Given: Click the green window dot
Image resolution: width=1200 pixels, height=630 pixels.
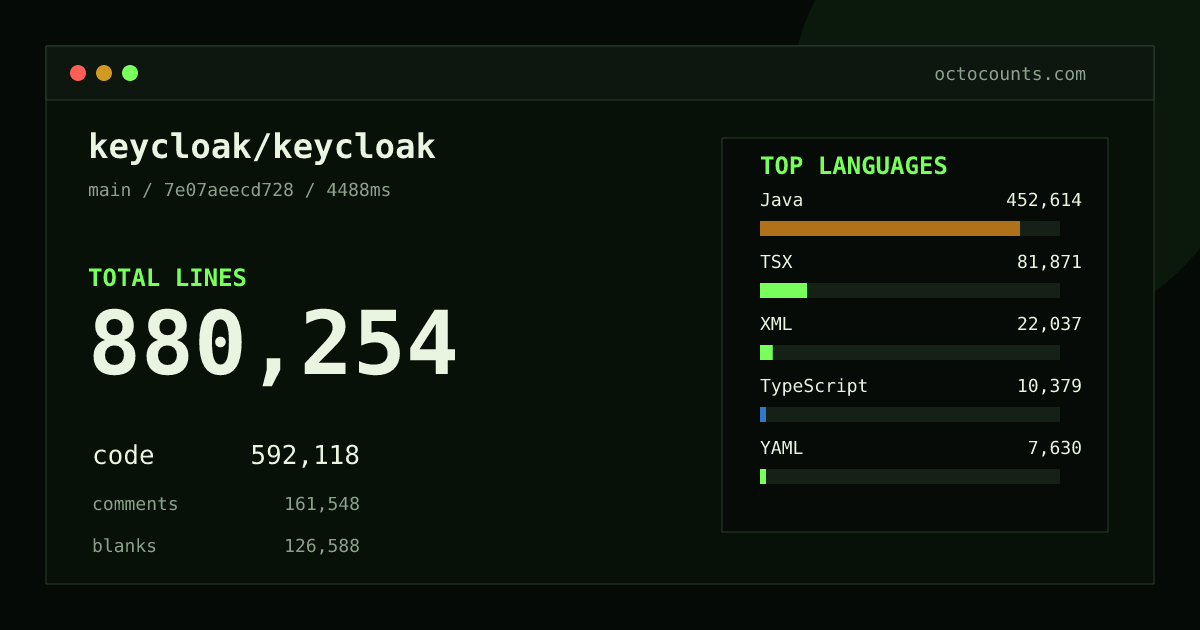Looking at the screenshot, I should pyautogui.click(x=130, y=73).
